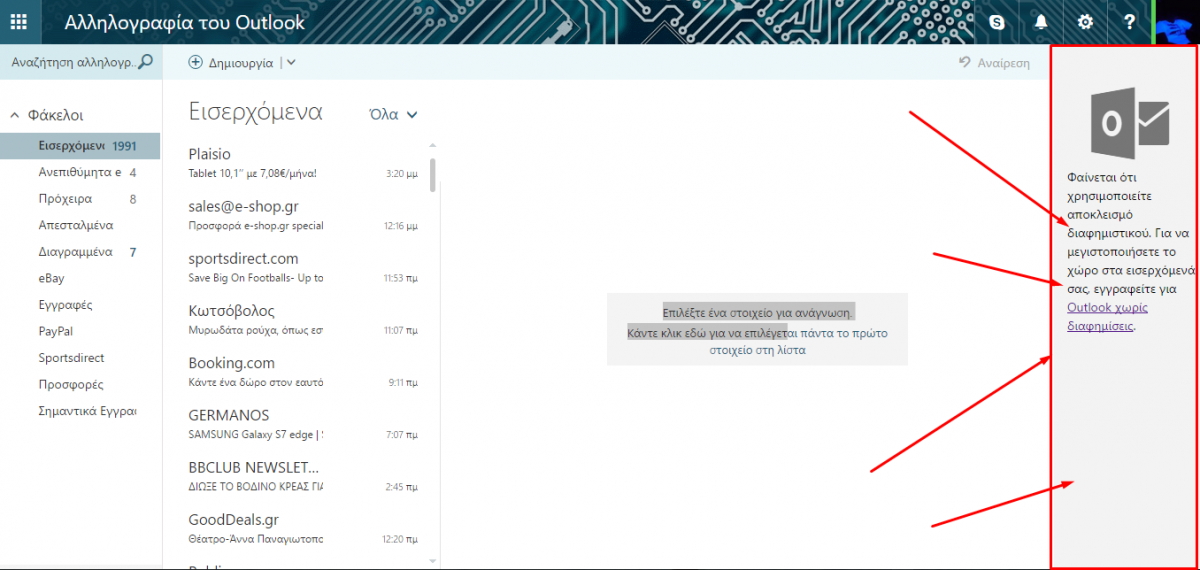Screen dimensions: 1200x570
Task: Open the help question mark
Action: pos(1129,22)
